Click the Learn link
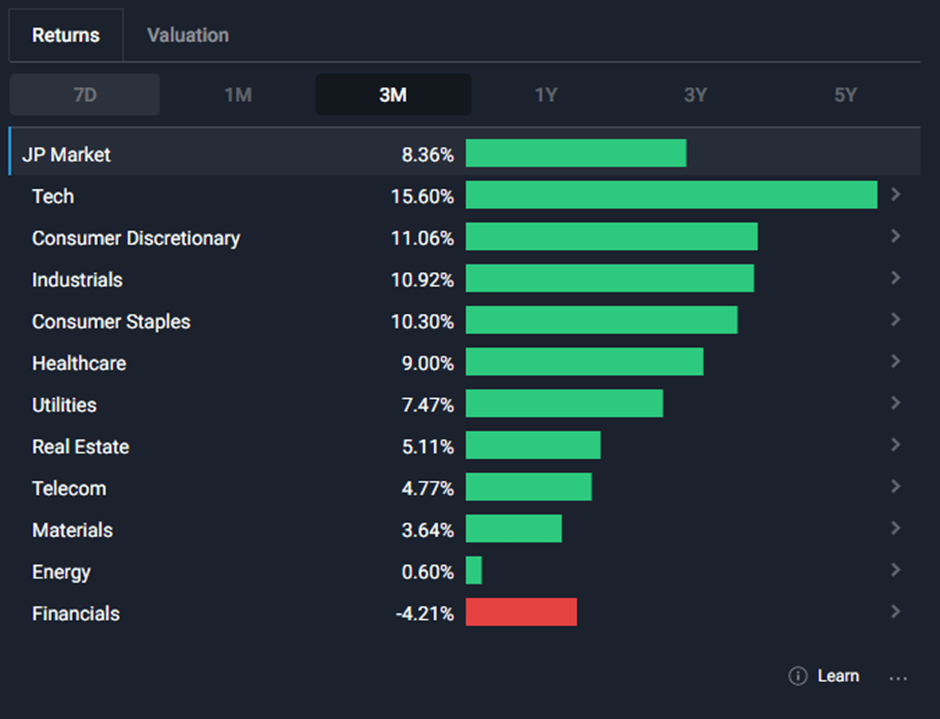This screenshot has width=940, height=719. click(x=838, y=676)
